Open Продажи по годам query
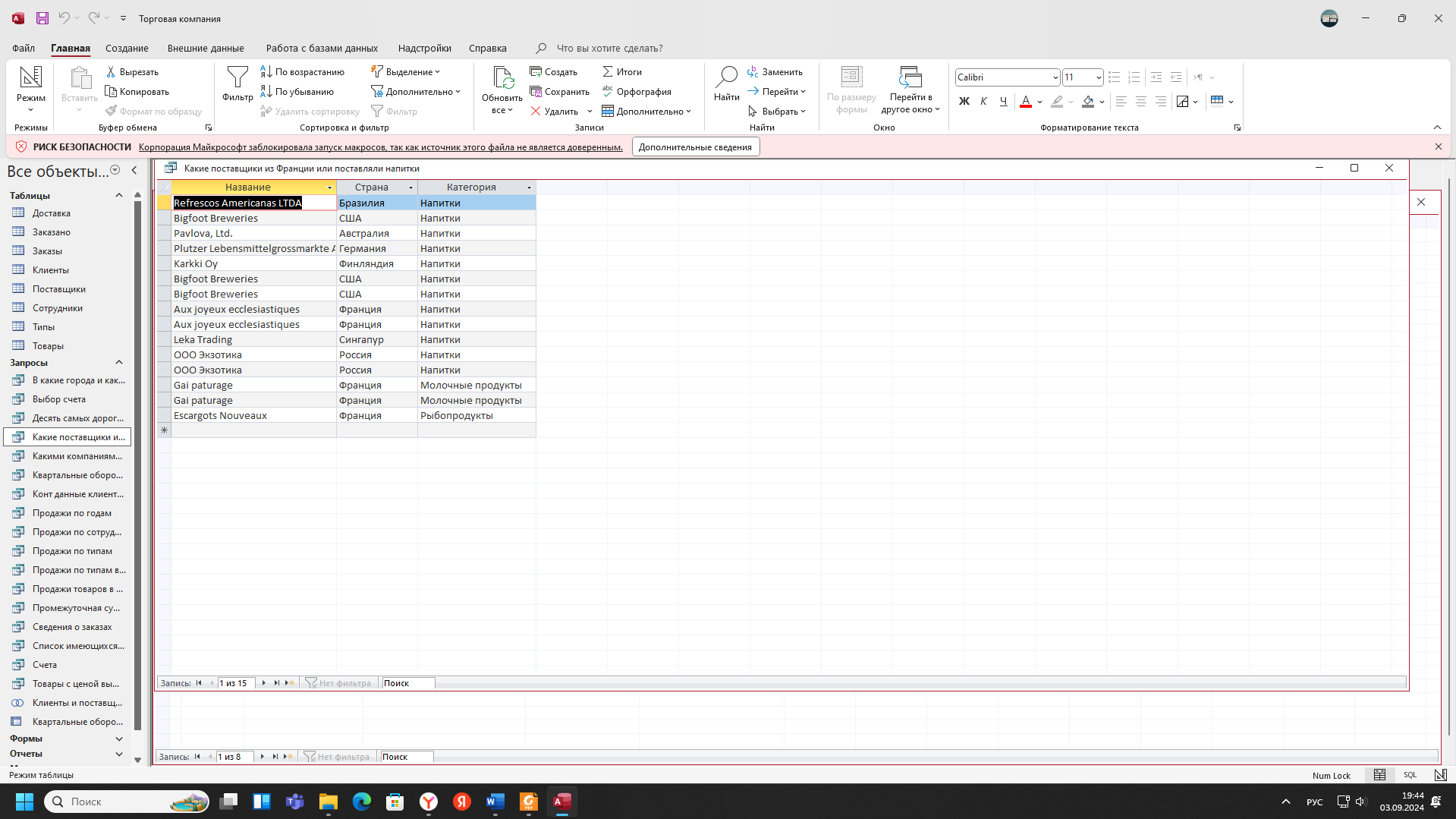Image resolution: width=1456 pixels, height=819 pixels. [x=71, y=513]
